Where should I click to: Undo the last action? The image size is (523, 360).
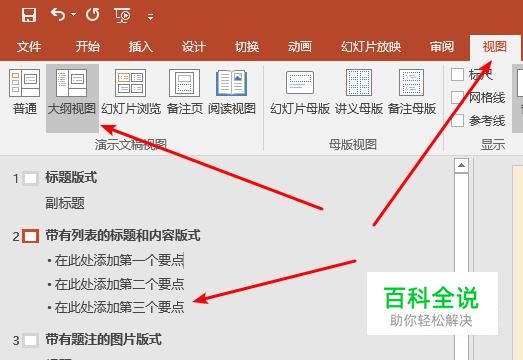tap(58, 15)
